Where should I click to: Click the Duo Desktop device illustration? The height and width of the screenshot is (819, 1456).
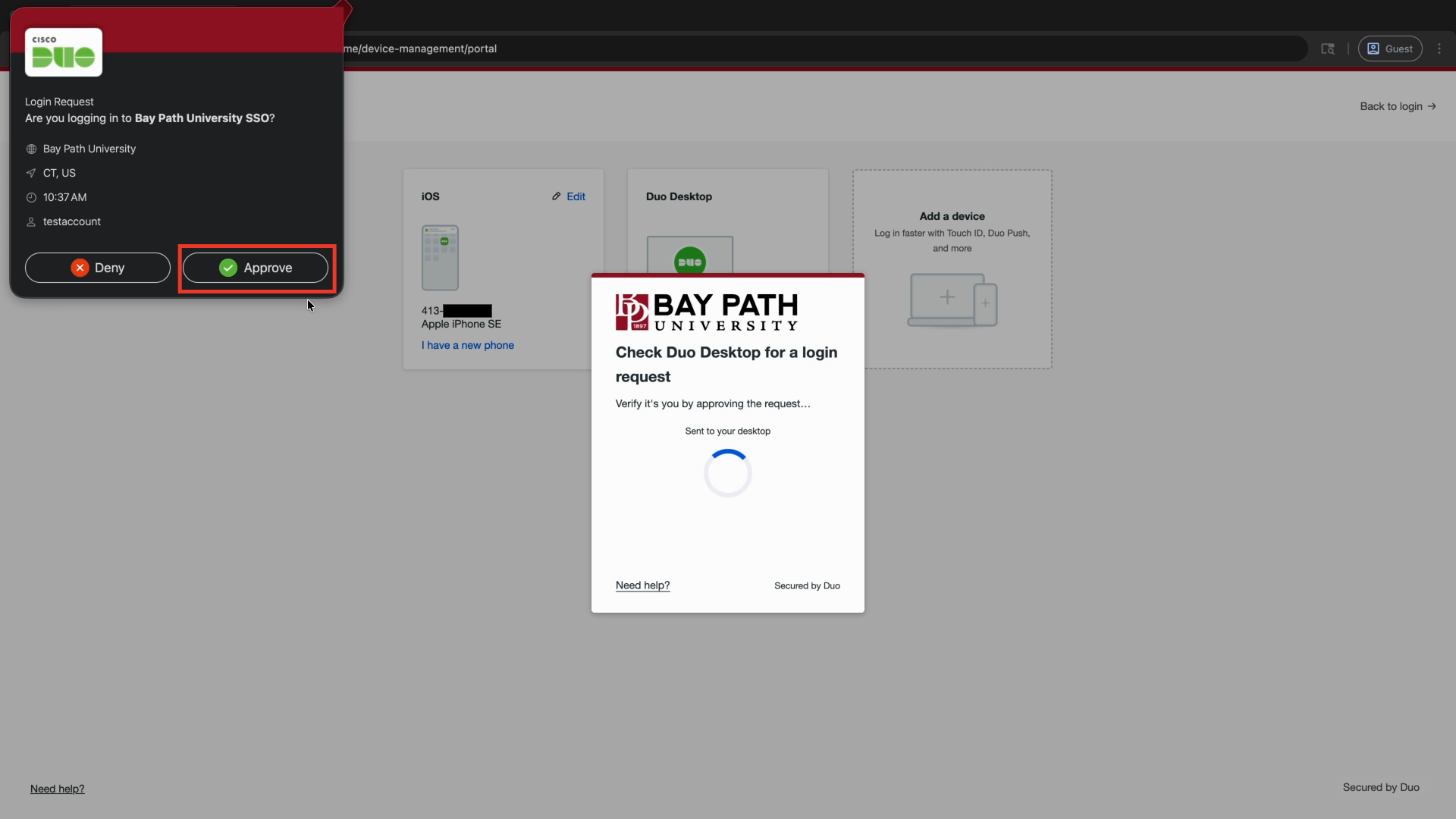click(x=690, y=256)
